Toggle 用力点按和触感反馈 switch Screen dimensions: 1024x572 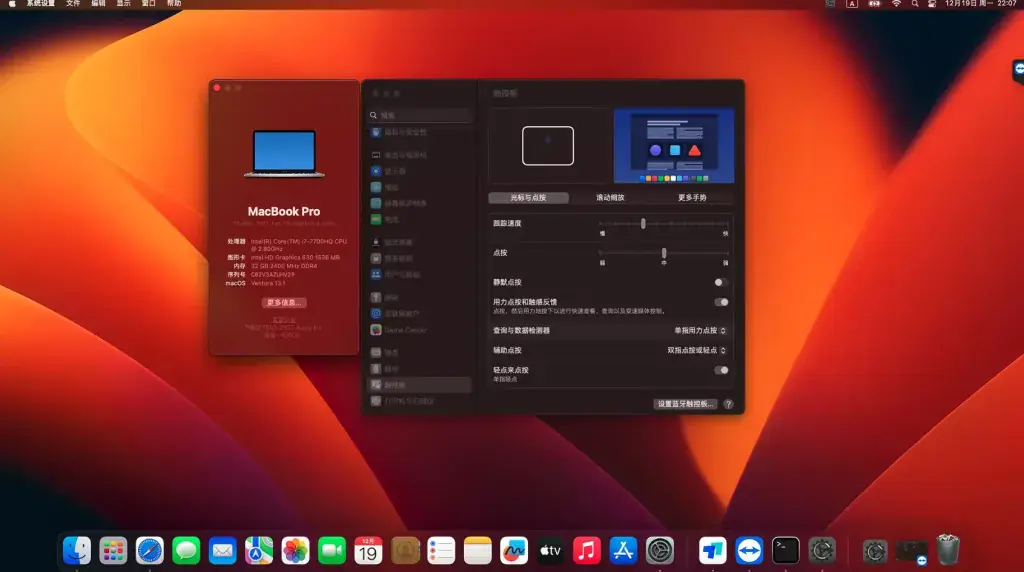[x=721, y=302]
